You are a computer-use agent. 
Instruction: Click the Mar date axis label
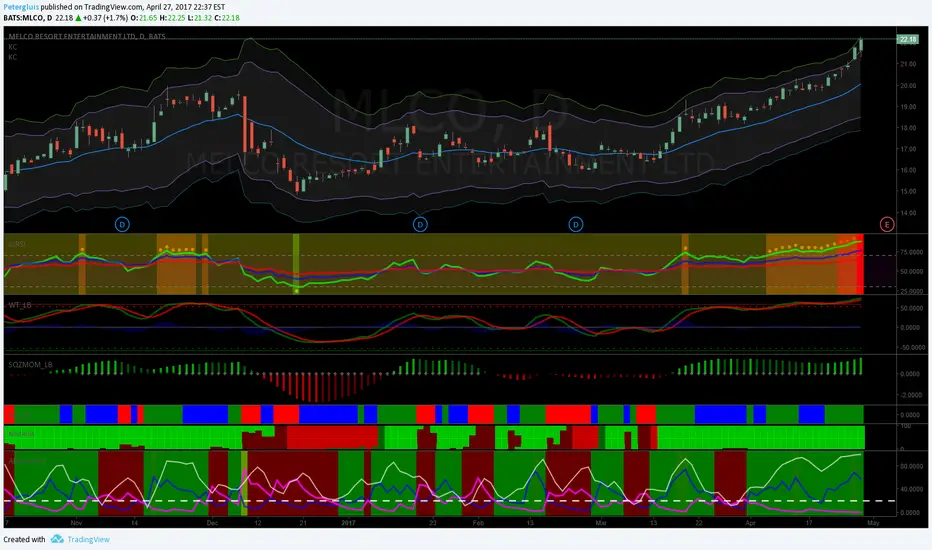point(601,523)
